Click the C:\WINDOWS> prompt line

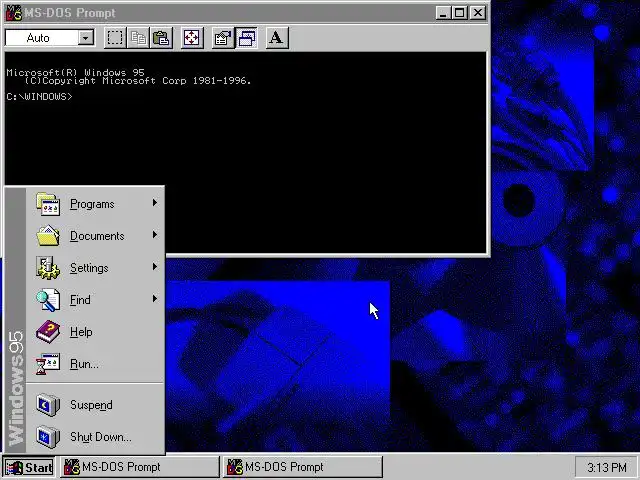click(x=40, y=97)
